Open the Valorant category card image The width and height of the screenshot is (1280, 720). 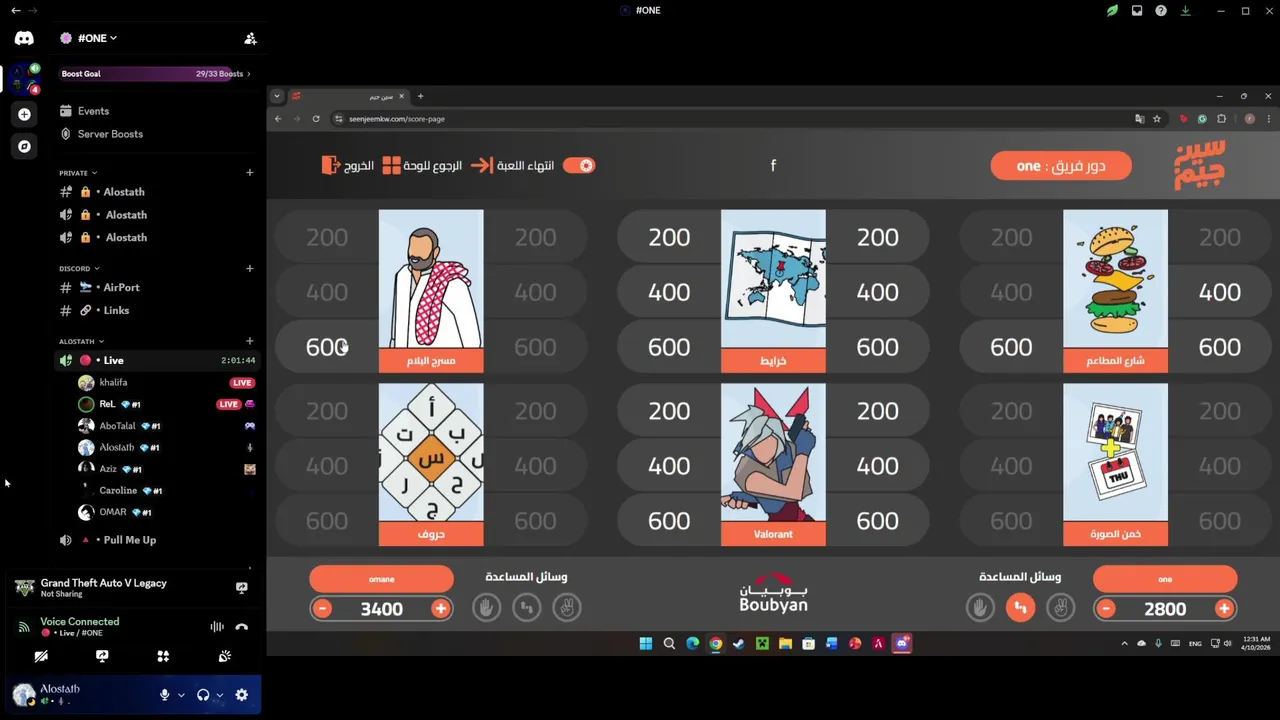point(773,452)
